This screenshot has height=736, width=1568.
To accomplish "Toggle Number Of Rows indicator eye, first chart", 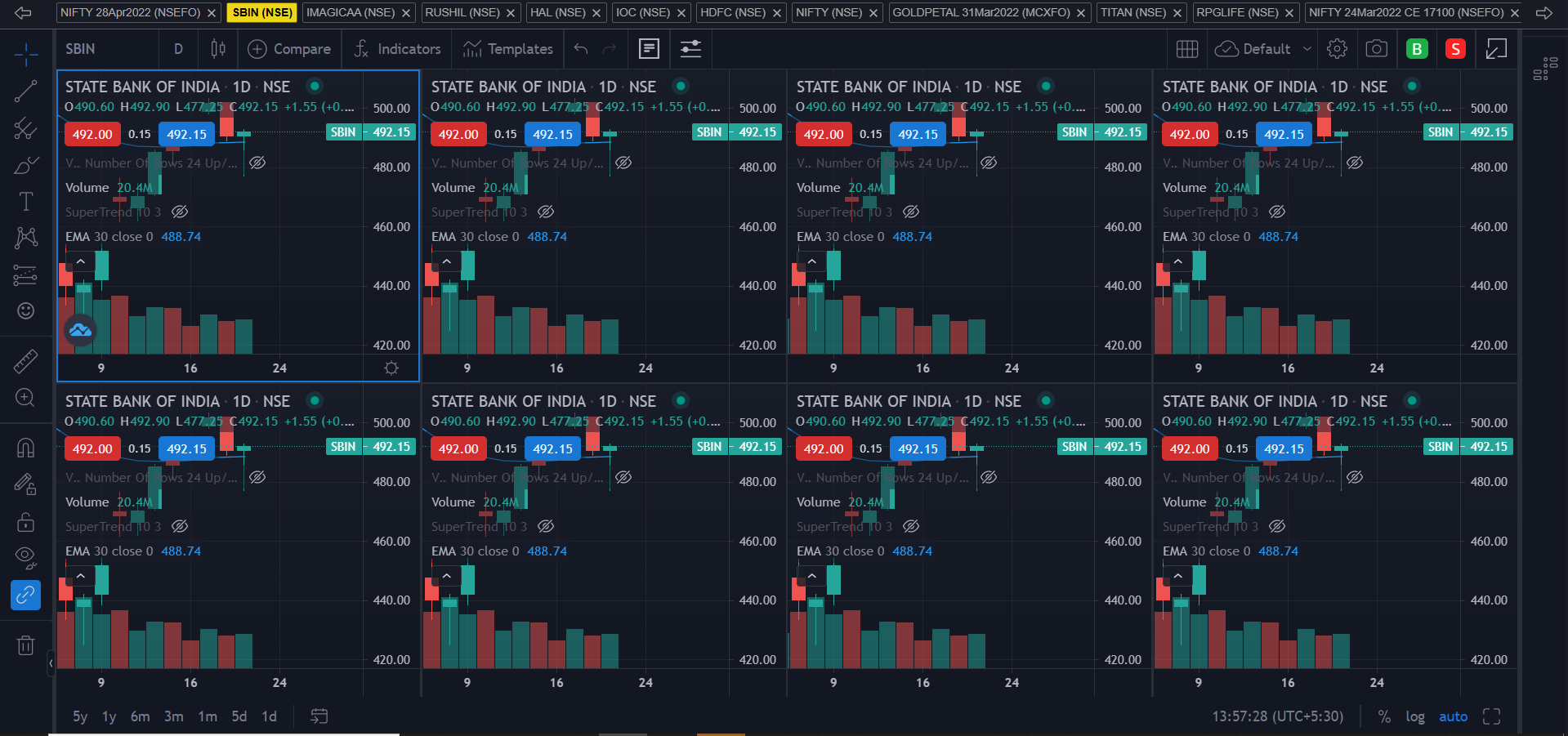I will (x=257, y=163).
